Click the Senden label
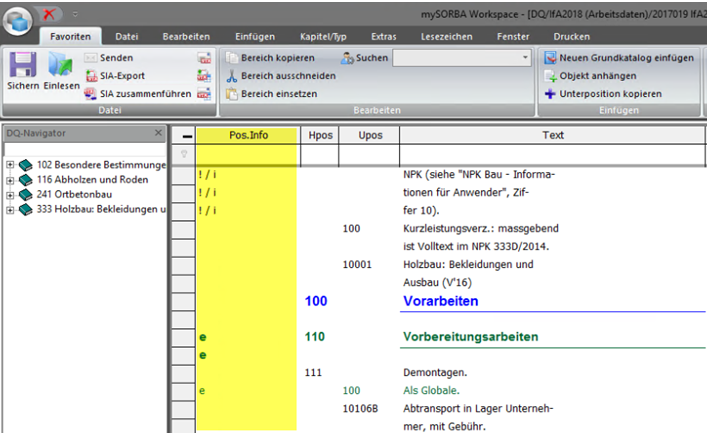The width and height of the screenshot is (707, 435). (116, 58)
